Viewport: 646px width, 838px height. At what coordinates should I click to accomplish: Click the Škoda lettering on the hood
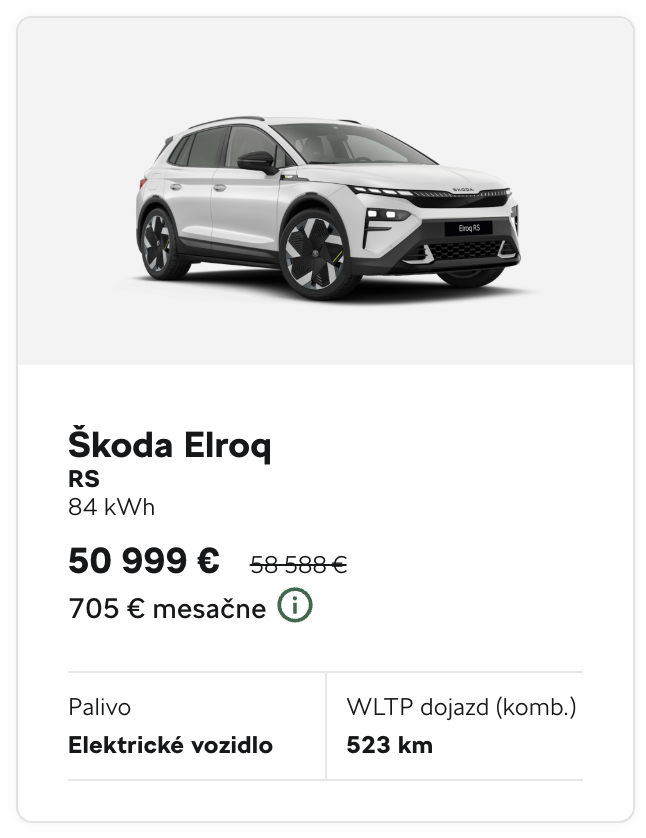pos(461,188)
